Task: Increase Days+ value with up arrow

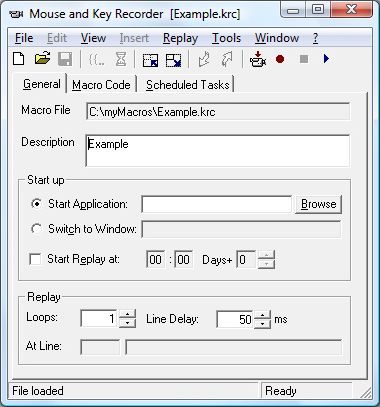Action: [x=266, y=255]
